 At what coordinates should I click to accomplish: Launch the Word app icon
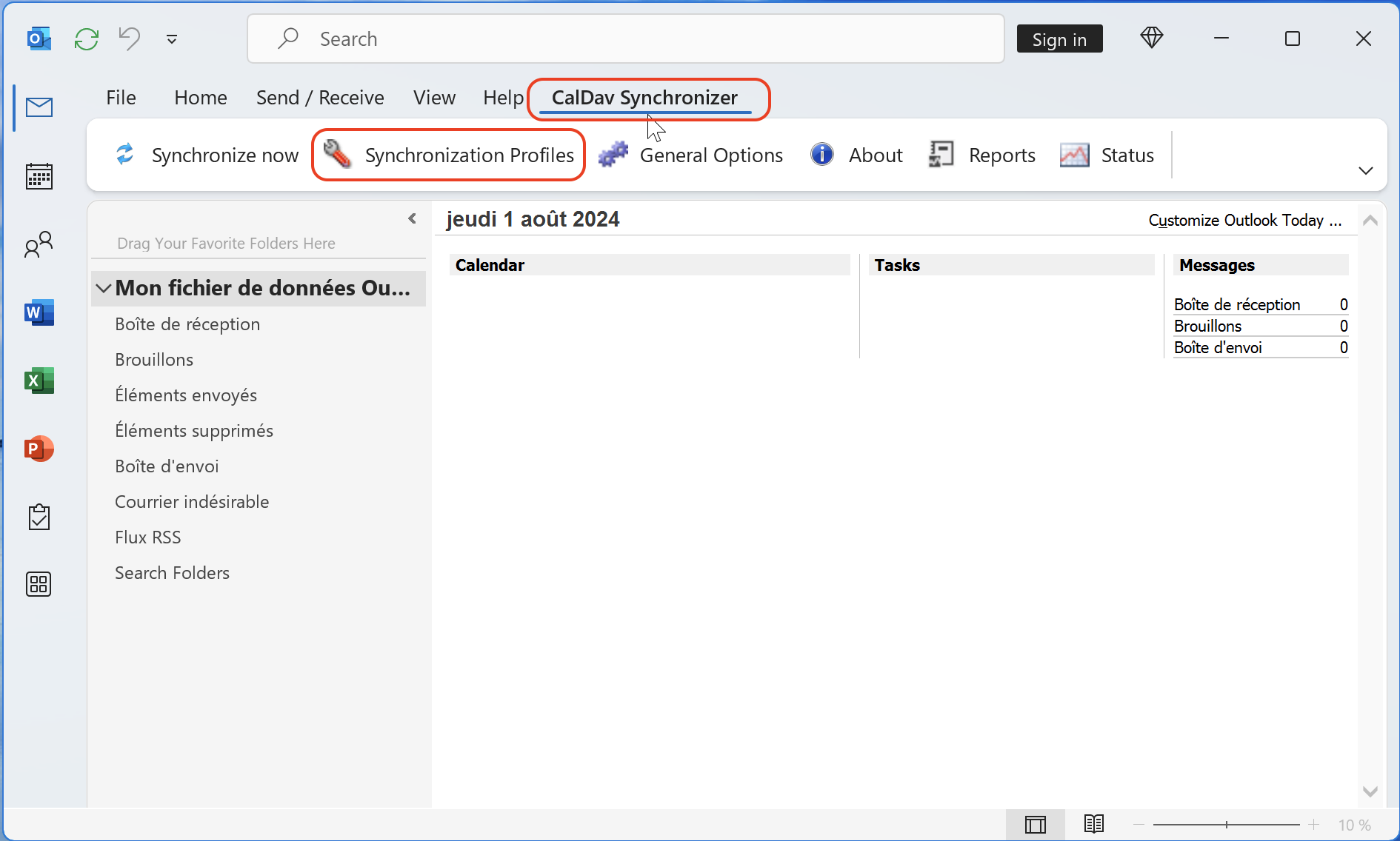pos(39,312)
